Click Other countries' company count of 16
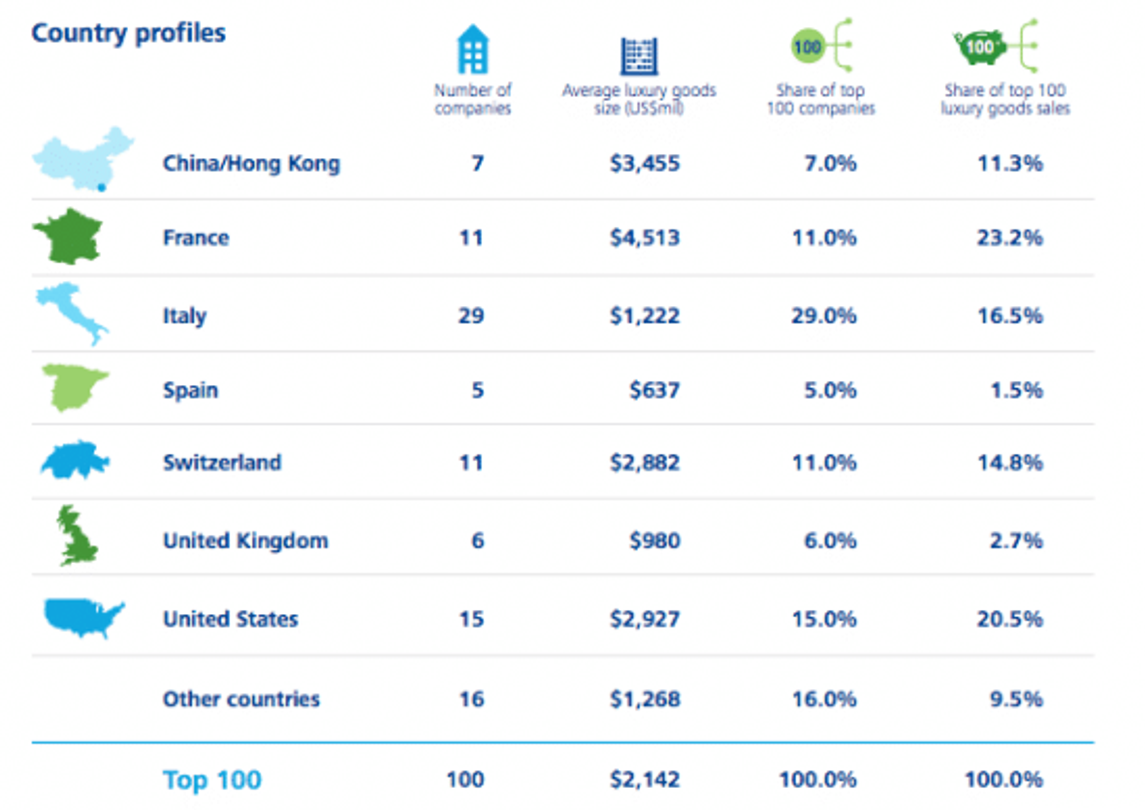The image size is (1145, 810). [471, 699]
